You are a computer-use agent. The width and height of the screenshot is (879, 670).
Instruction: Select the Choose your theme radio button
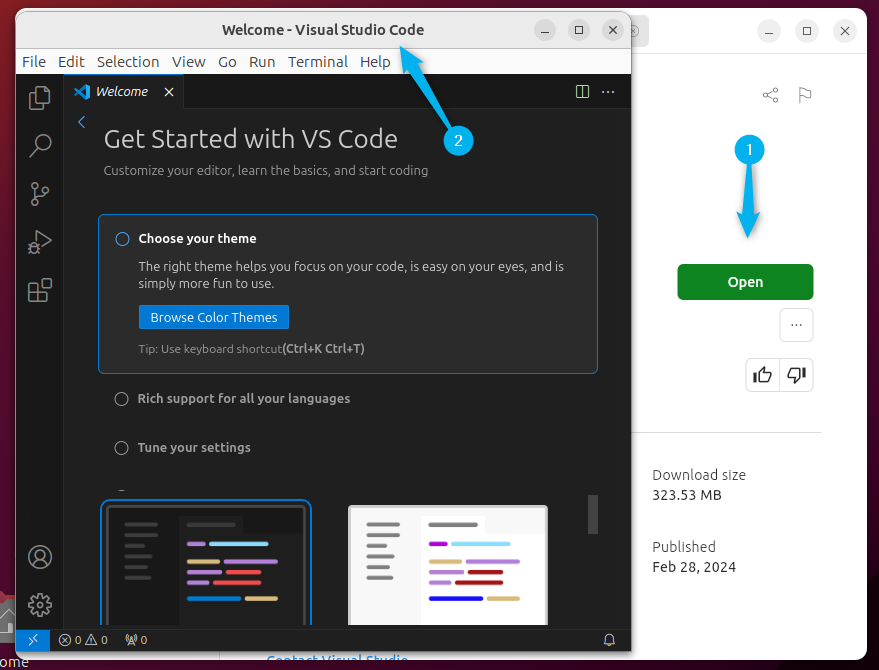click(x=121, y=239)
